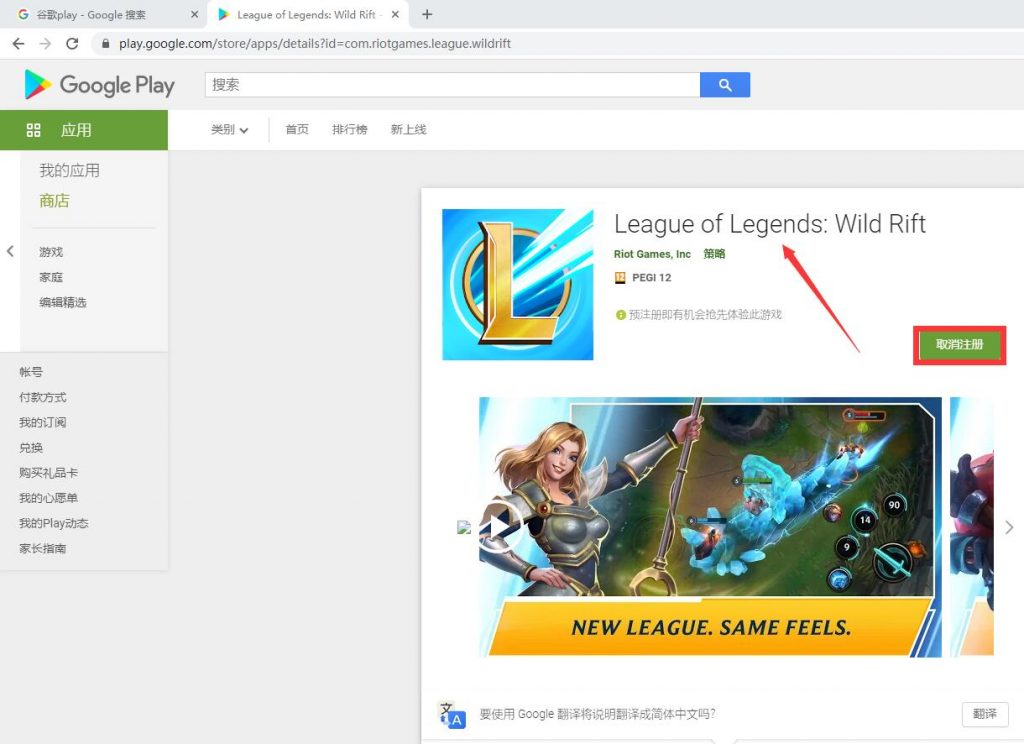Click the green pre-registration info icon
This screenshot has height=744, width=1024.
pos(620,315)
